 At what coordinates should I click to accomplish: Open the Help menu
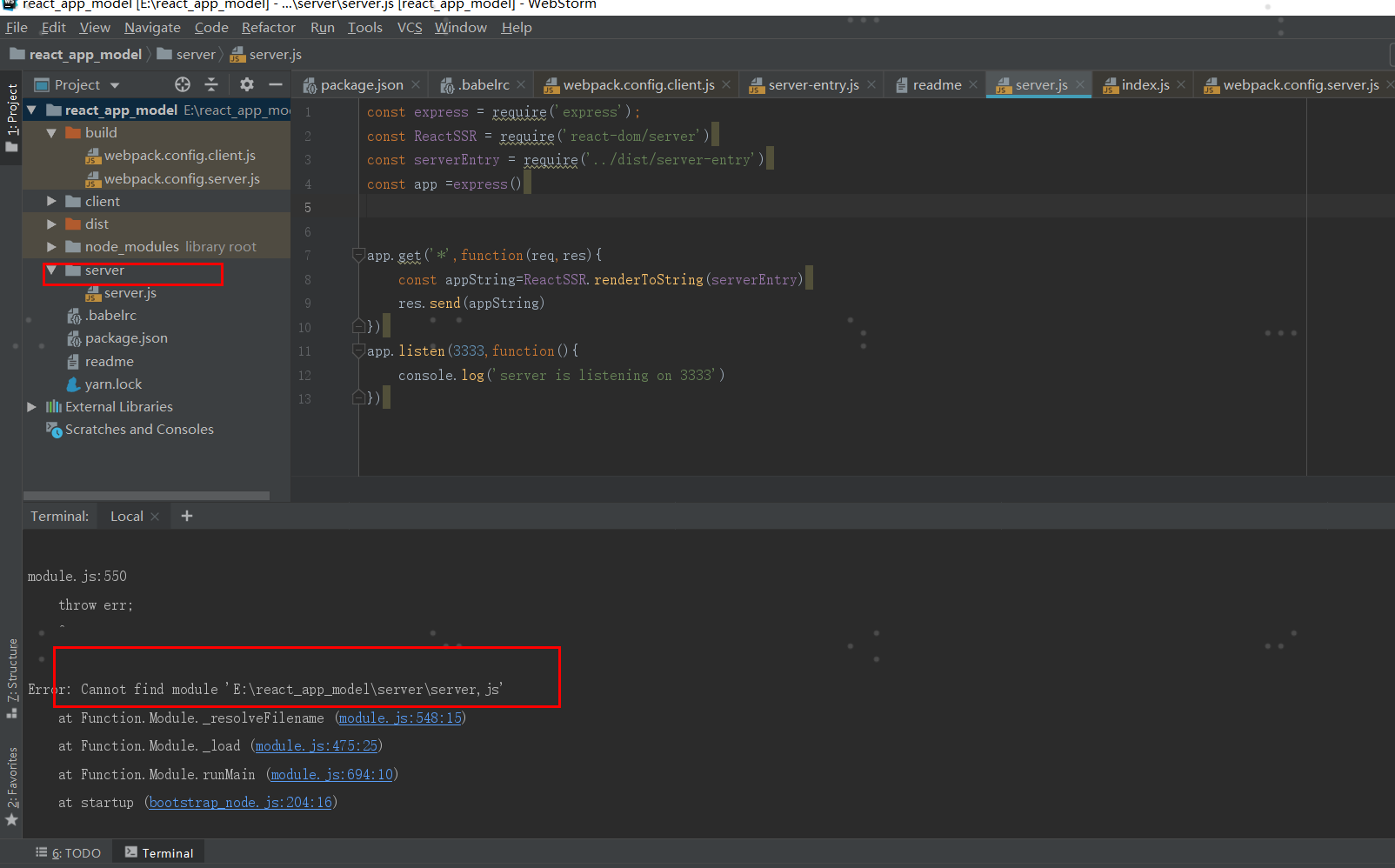point(517,27)
